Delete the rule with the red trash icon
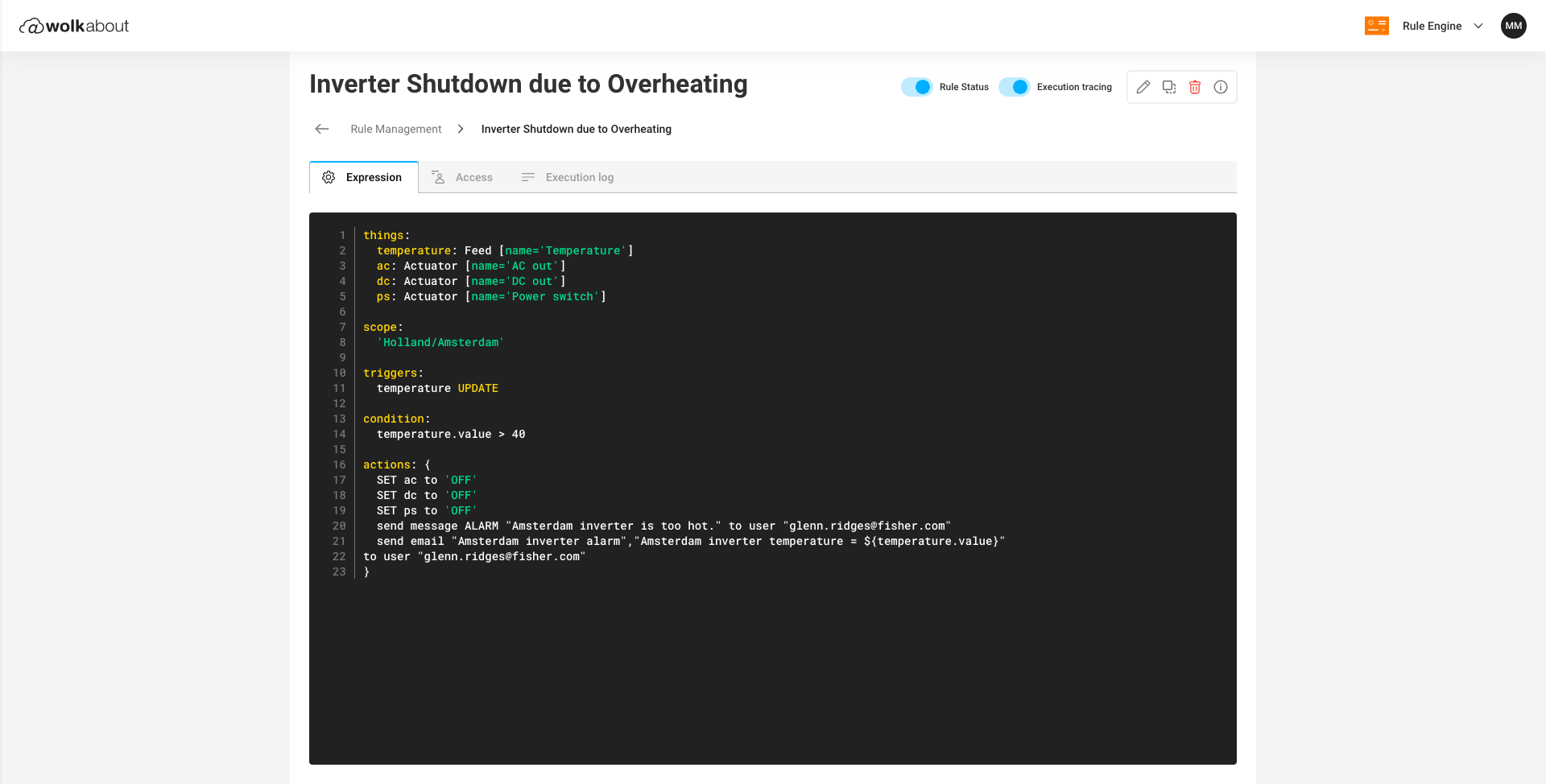 [1195, 87]
